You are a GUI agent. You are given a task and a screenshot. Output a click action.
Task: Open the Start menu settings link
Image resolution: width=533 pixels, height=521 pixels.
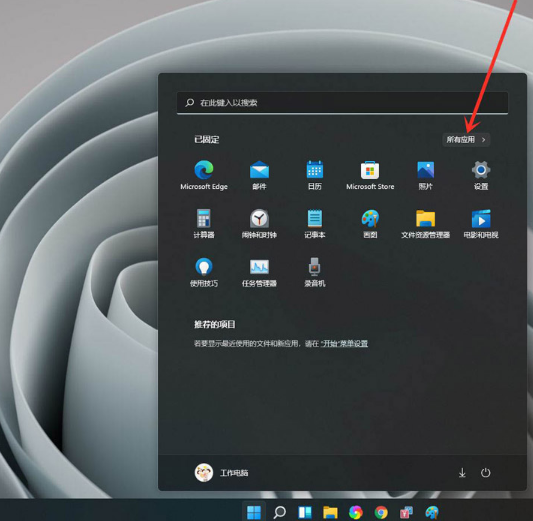(x=344, y=344)
